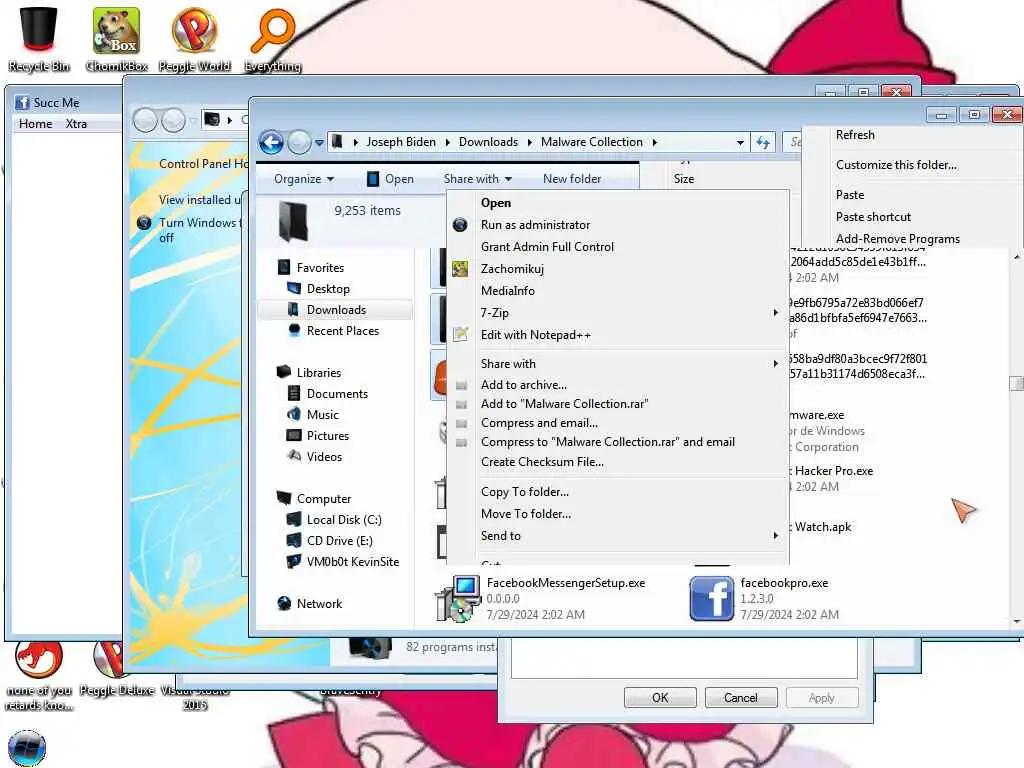Click Downloads in the address breadcrumb
Screen dimensions: 1024x768
(x=488, y=142)
